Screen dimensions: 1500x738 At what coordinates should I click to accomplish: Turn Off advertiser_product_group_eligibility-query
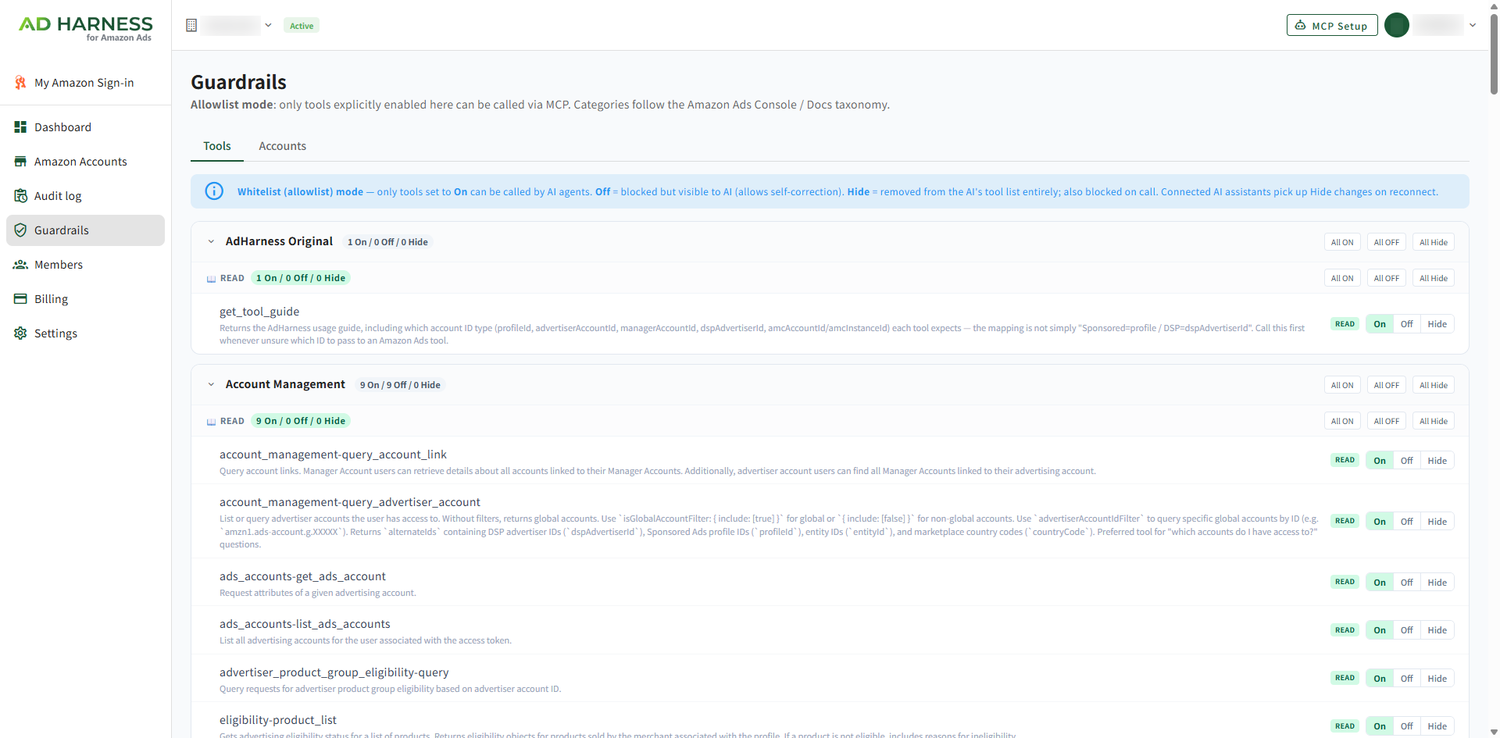(x=1407, y=678)
